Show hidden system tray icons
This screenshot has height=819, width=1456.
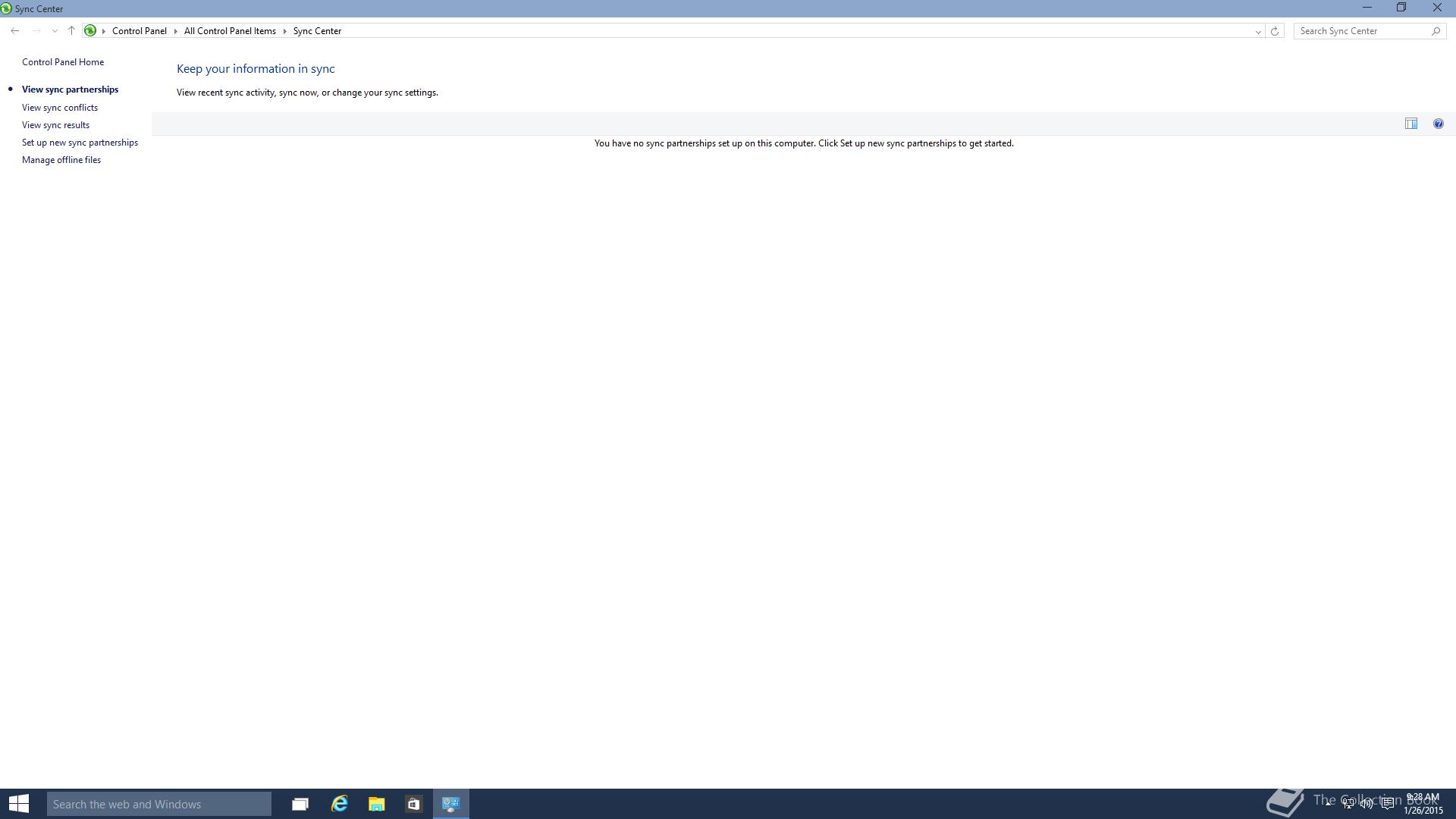(1329, 804)
